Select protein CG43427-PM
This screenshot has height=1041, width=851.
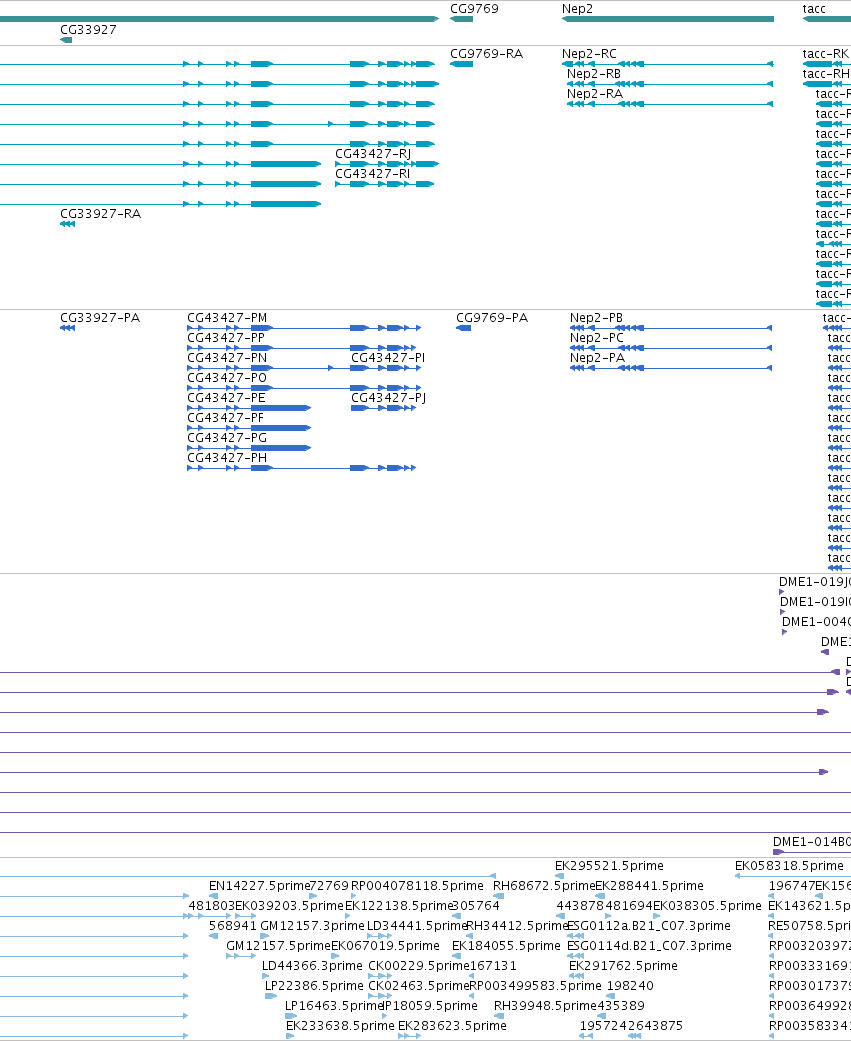point(227,318)
